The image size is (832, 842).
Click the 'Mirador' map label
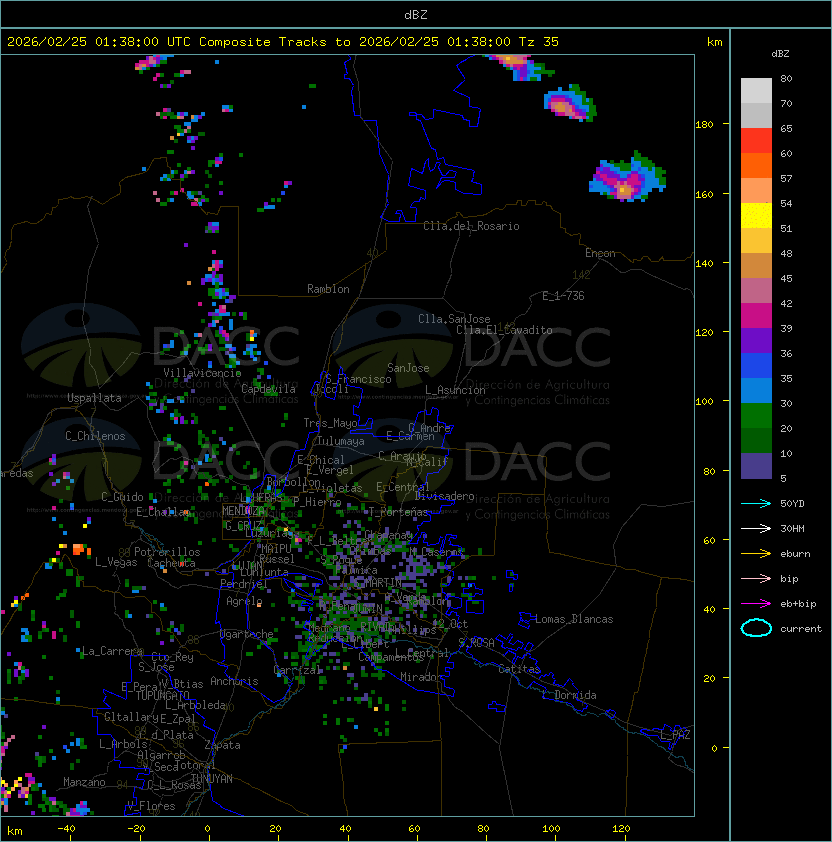point(422,677)
